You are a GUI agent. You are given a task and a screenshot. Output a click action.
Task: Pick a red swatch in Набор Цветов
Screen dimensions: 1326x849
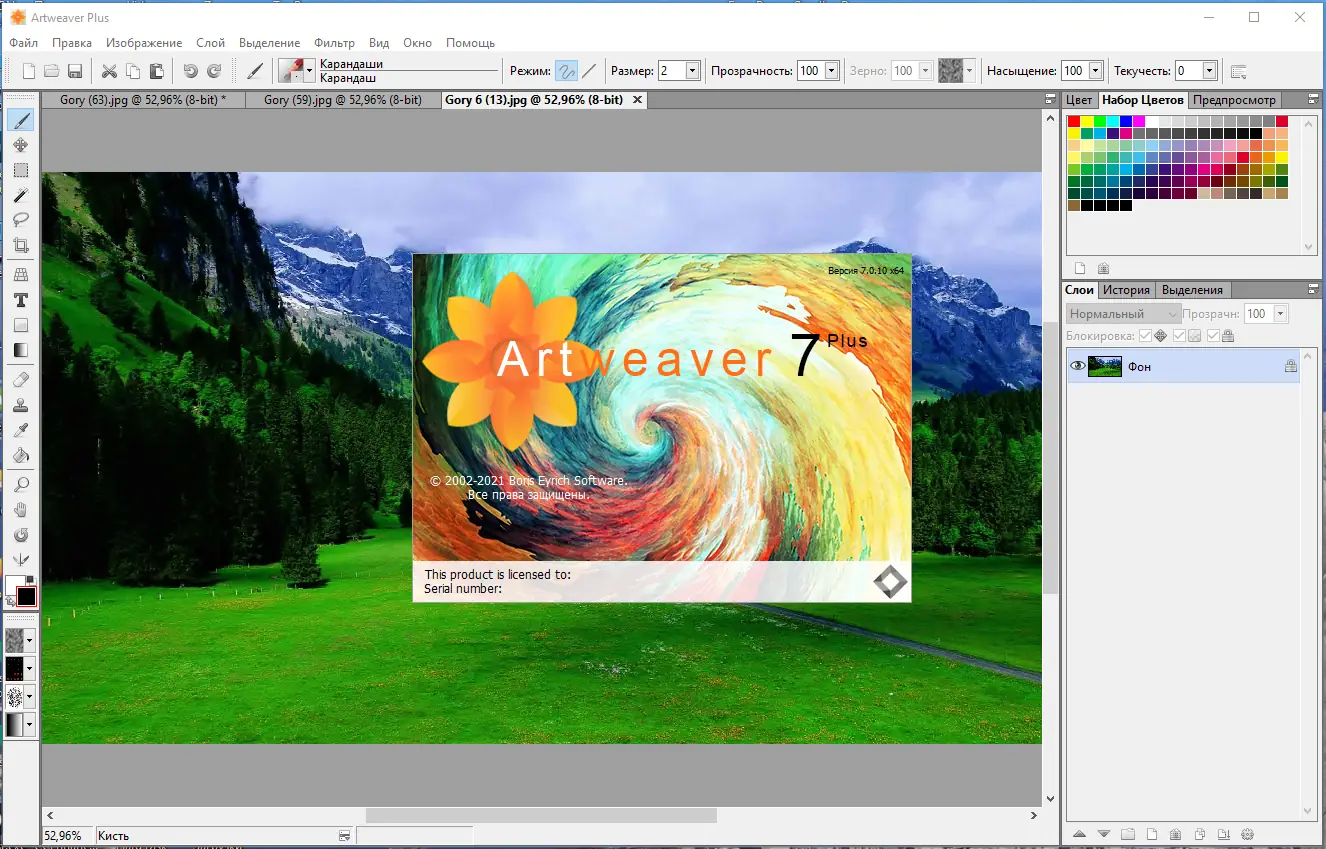[x=1074, y=119]
